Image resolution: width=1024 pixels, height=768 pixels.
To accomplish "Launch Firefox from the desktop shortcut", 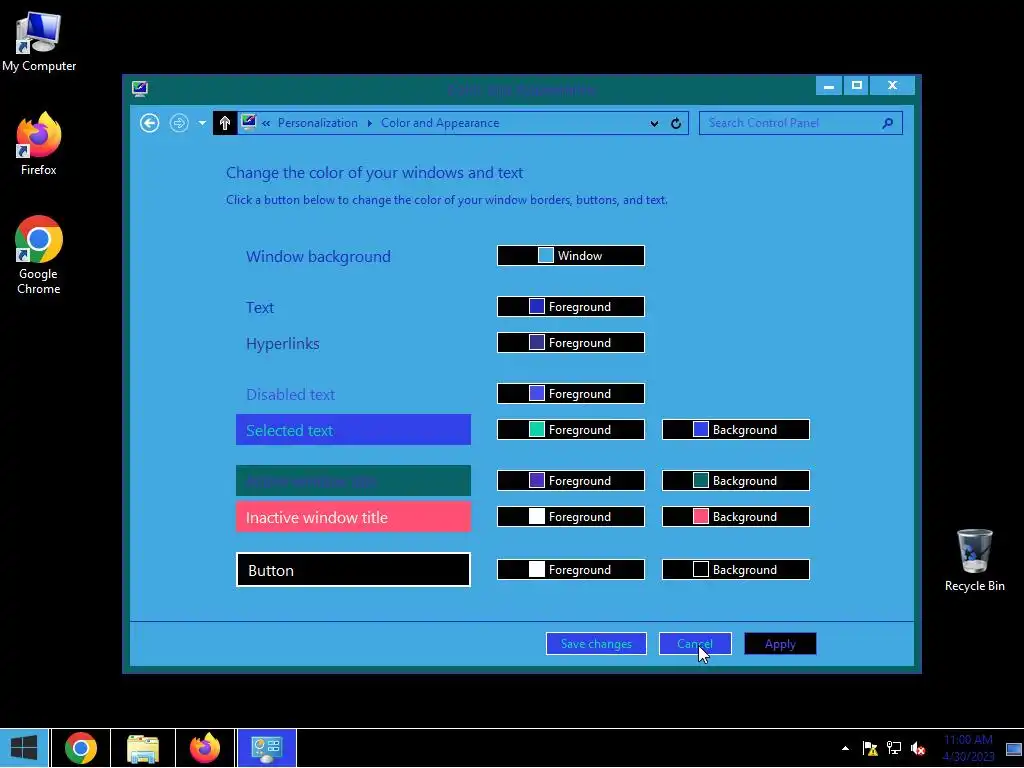I will (39, 144).
